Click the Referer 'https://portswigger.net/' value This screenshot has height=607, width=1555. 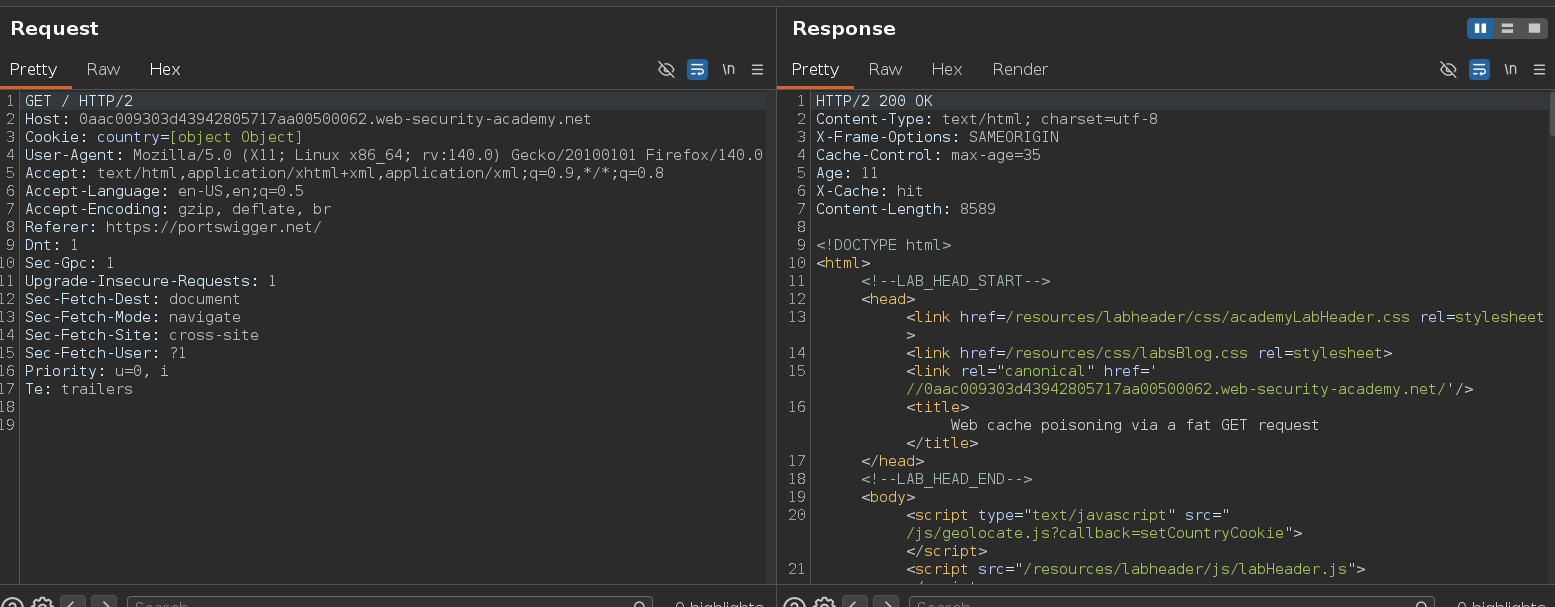click(213, 227)
